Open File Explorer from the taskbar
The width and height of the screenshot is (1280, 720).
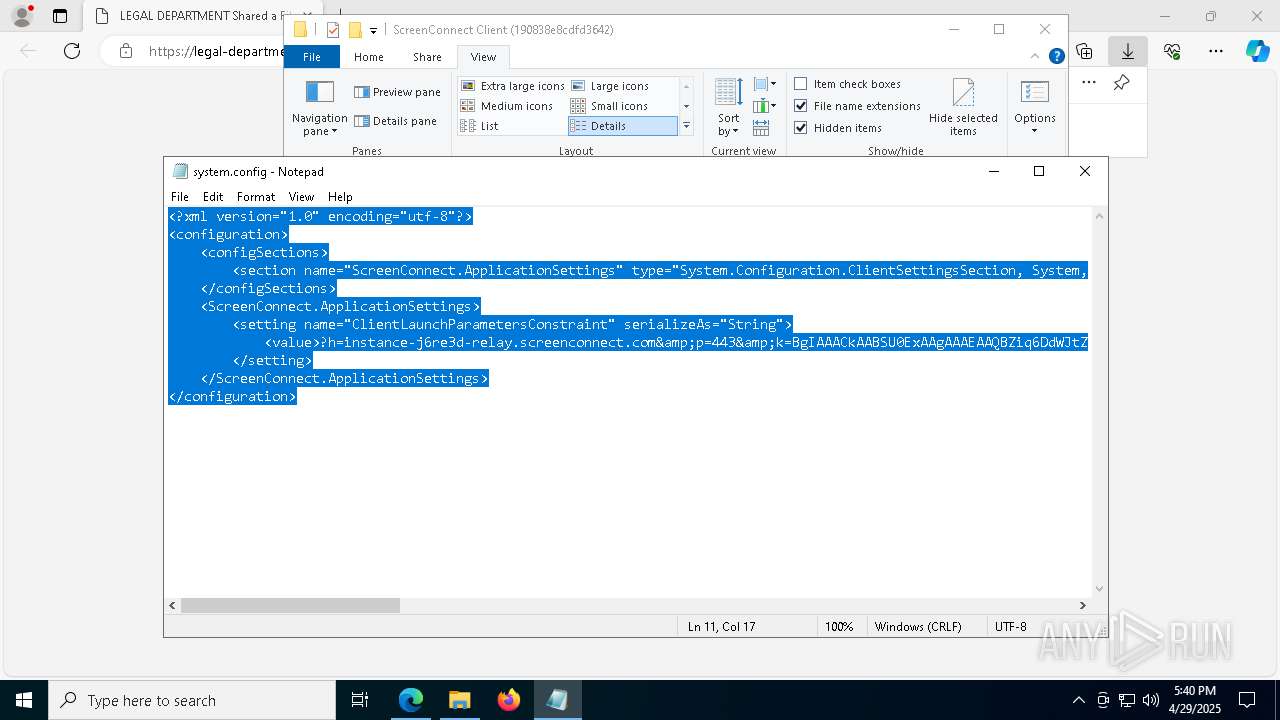(459, 700)
